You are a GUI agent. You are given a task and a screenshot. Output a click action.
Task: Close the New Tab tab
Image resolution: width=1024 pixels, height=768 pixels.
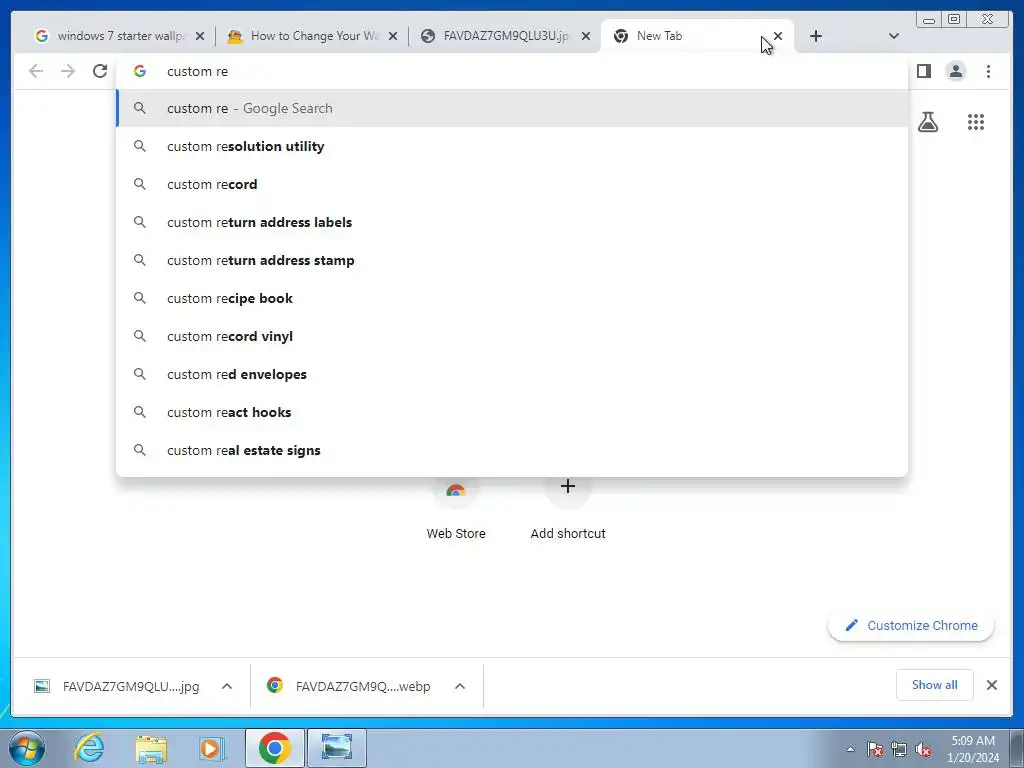pos(778,36)
